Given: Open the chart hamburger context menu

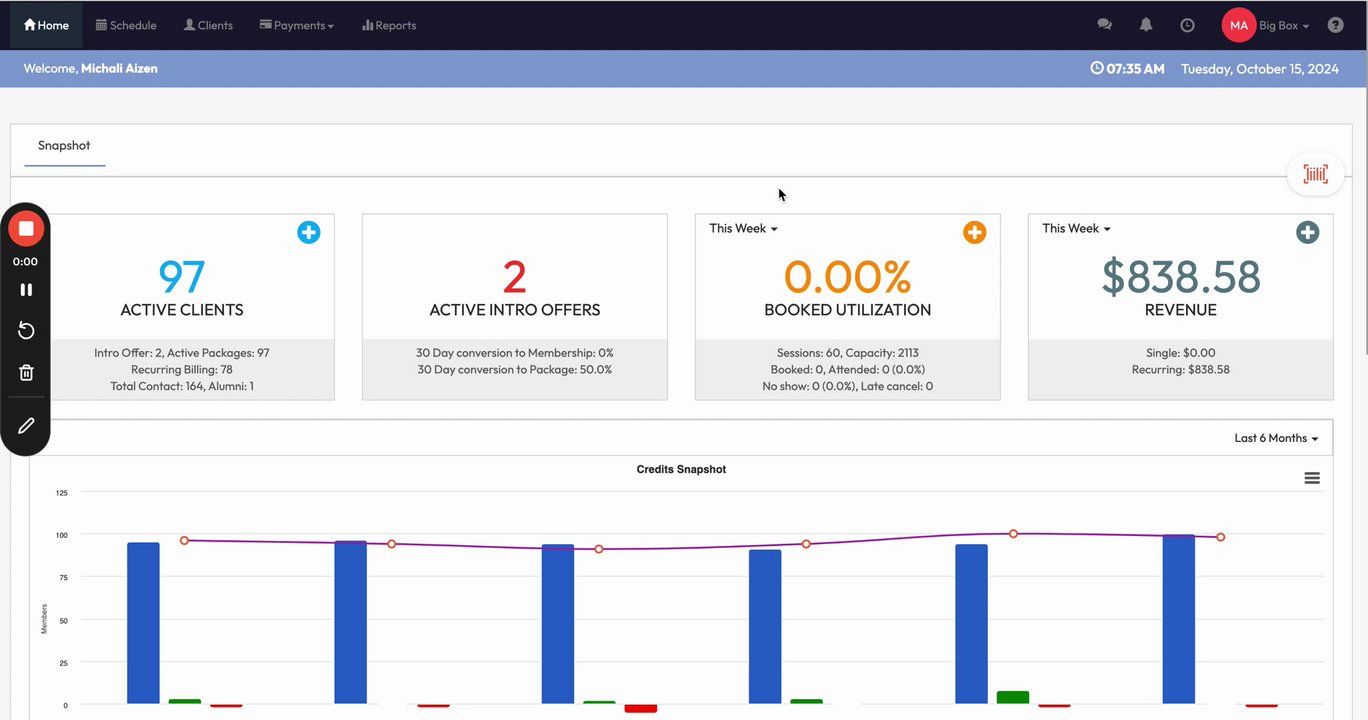Looking at the screenshot, I should [1312, 478].
